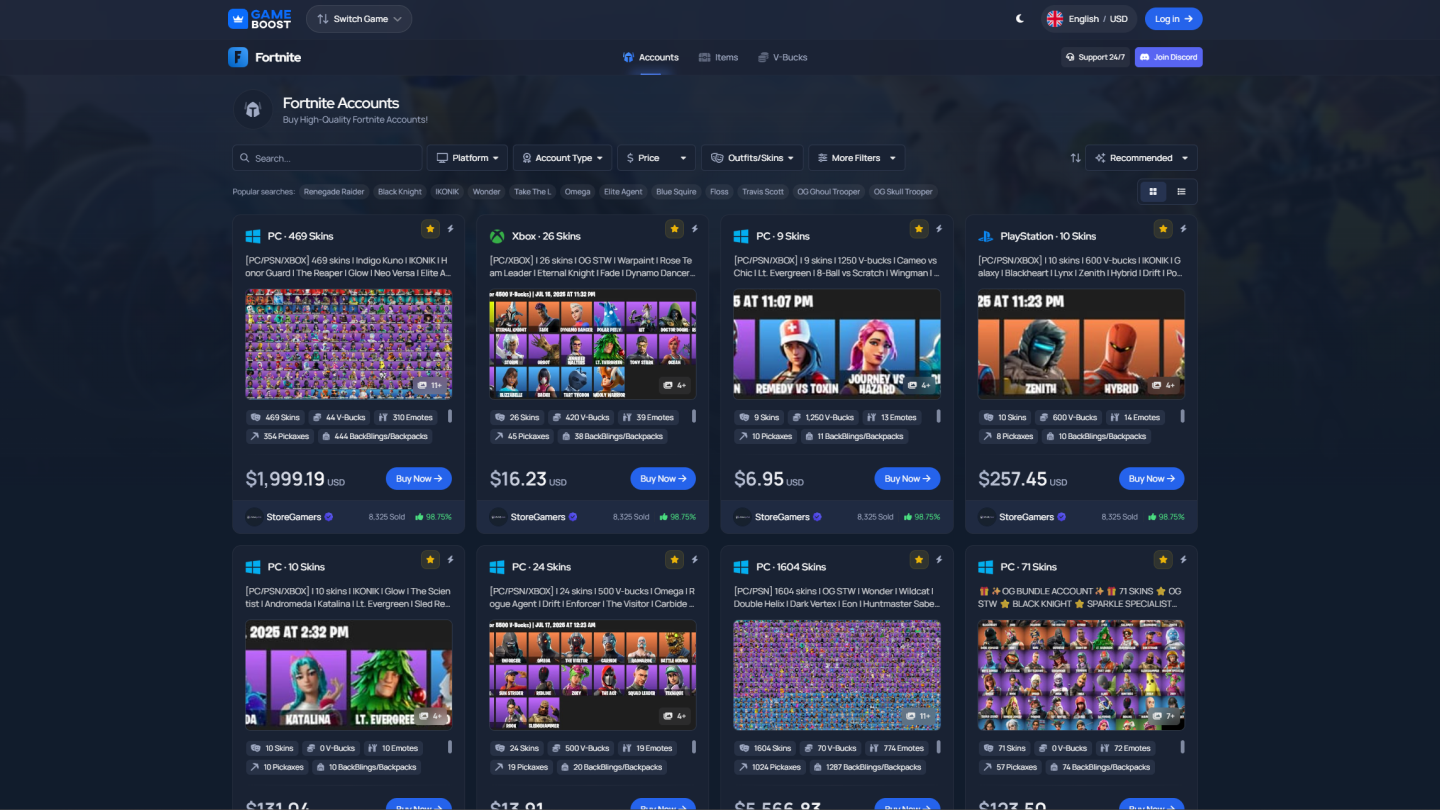The height and width of the screenshot is (810, 1440).
Task: Click Windows logo on PC 71 Skins card
Action: click(985, 567)
